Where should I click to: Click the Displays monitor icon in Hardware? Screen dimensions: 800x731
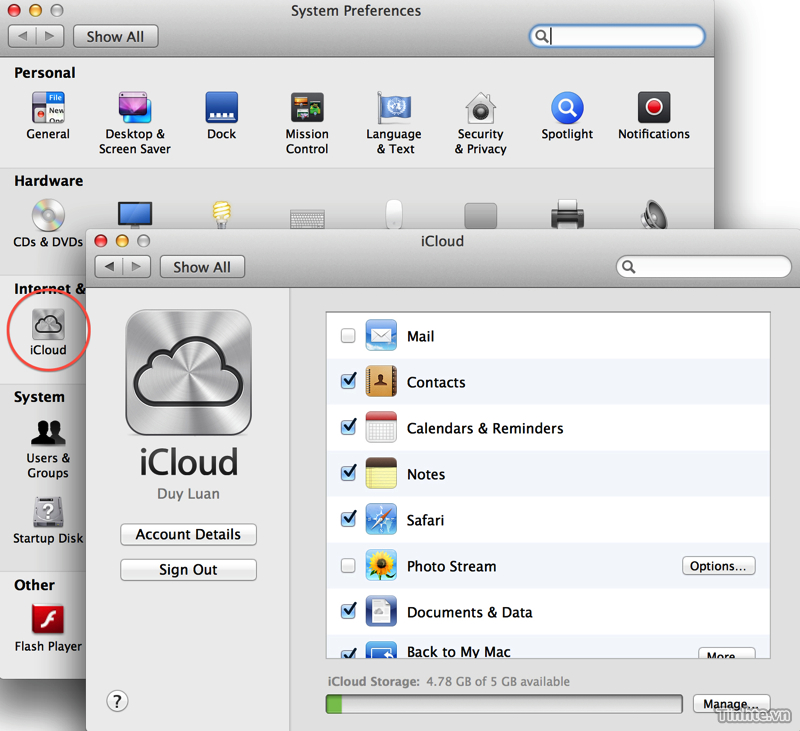coord(135,214)
